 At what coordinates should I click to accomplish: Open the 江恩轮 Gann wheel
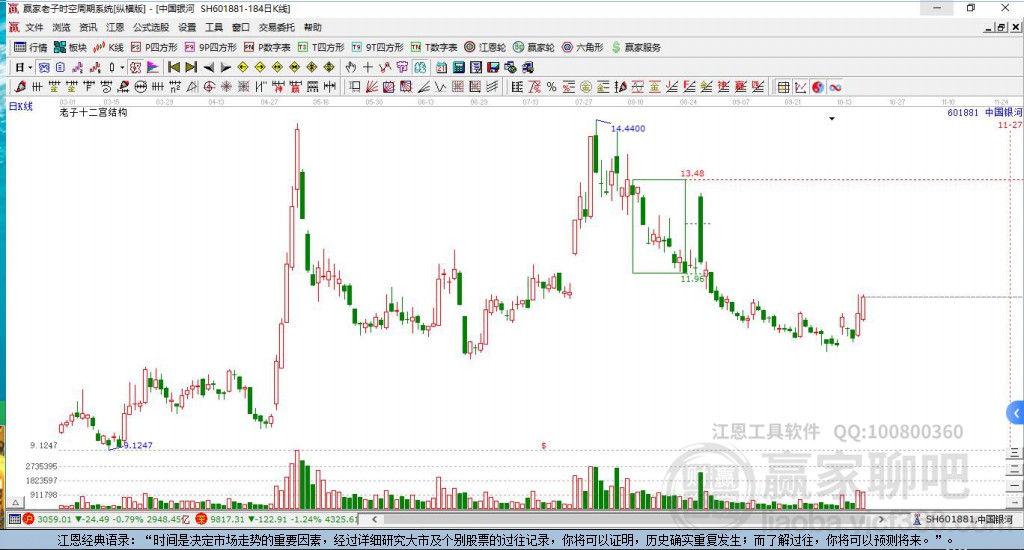click(485, 47)
